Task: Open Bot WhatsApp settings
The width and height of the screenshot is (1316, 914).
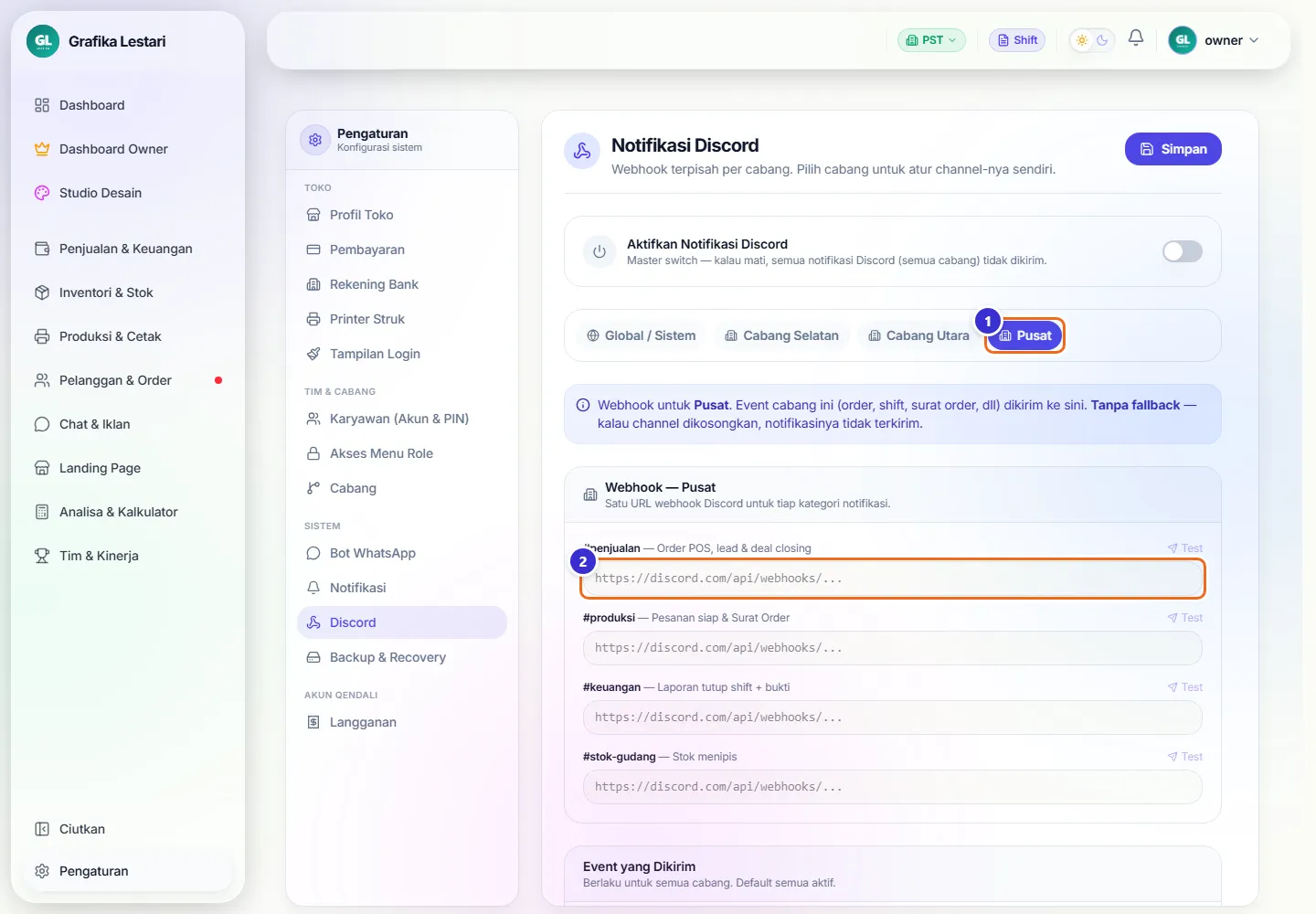Action: [402, 553]
